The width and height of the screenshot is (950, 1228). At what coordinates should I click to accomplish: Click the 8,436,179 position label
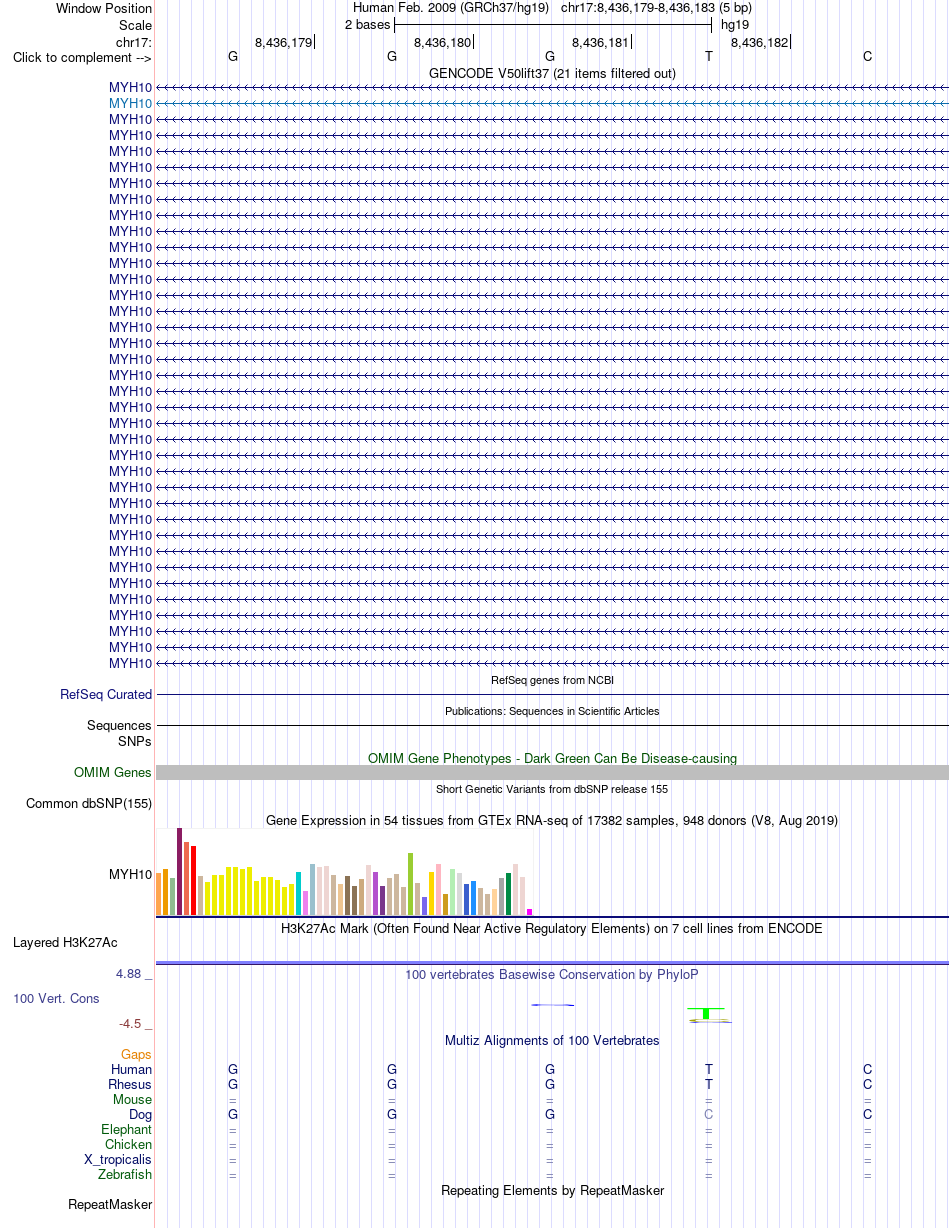coord(284,42)
